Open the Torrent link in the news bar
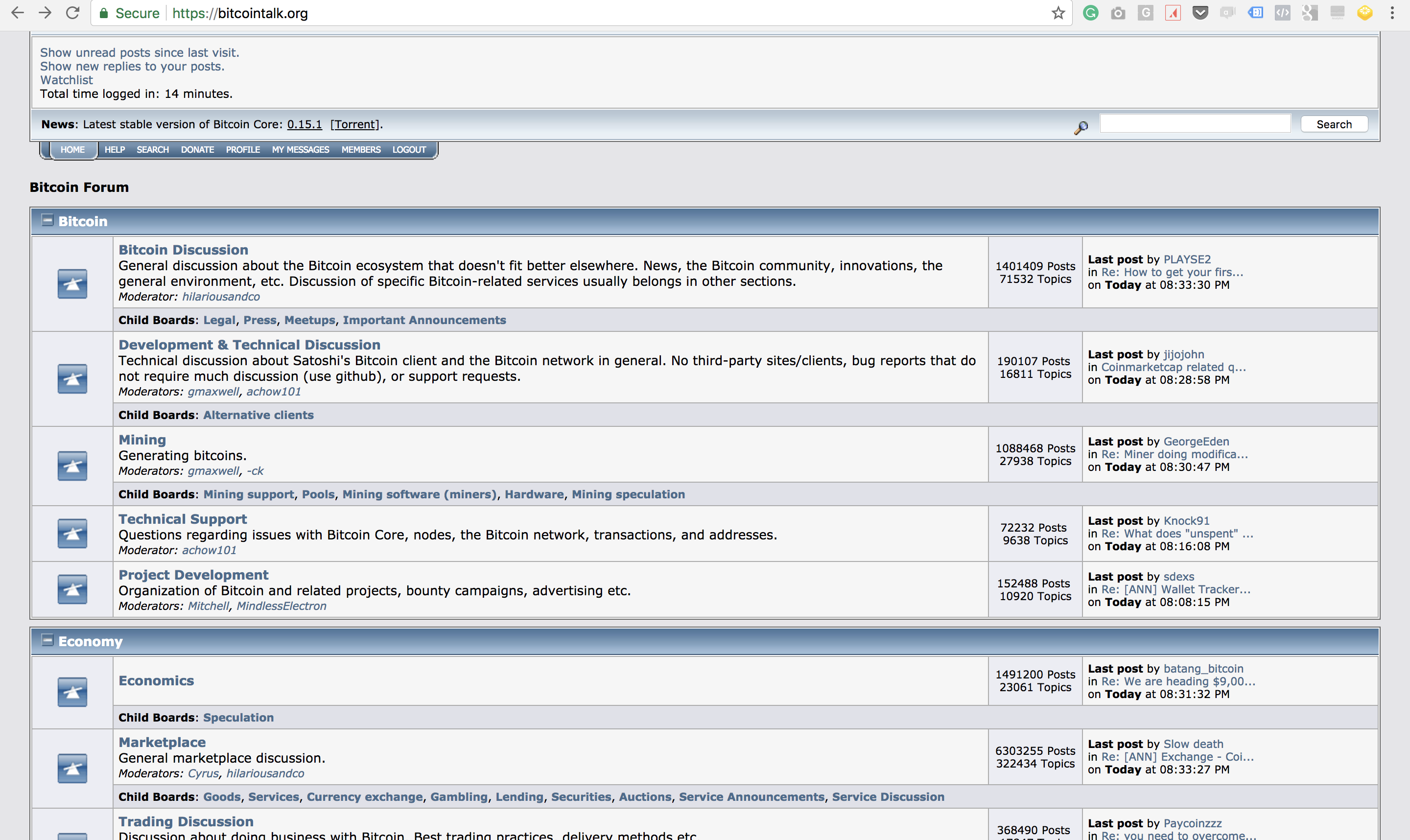This screenshot has height=840, width=1410. 355,124
